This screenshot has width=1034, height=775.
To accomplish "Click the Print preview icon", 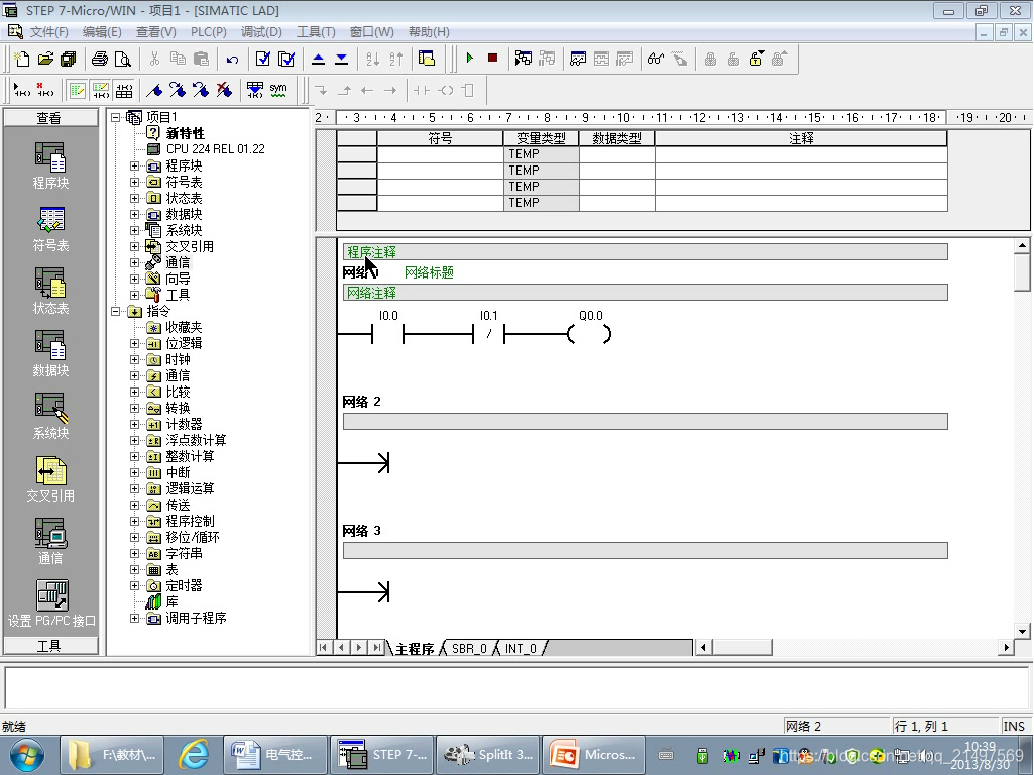I will [x=123, y=59].
